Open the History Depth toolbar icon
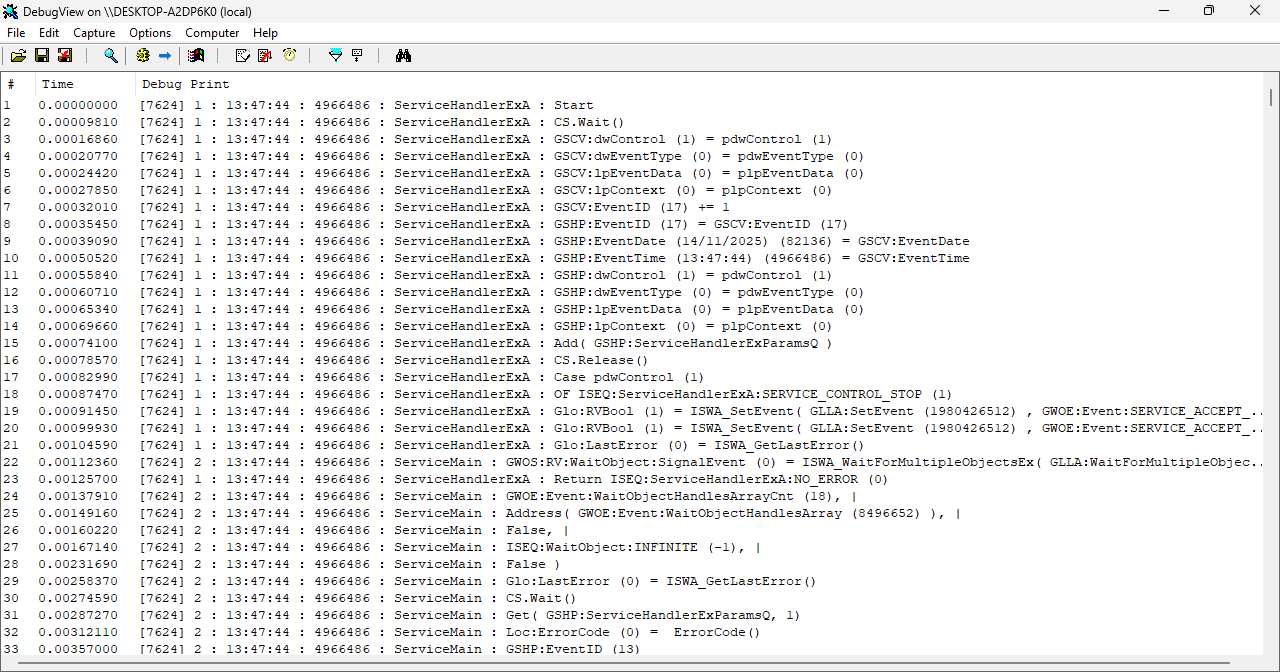 click(x=357, y=56)
